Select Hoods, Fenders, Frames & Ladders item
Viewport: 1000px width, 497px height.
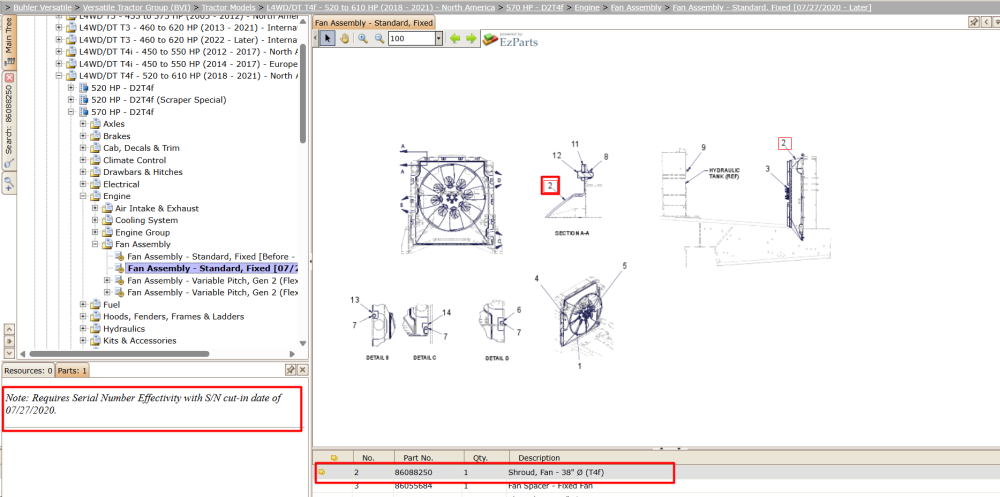tap(173, 316)
